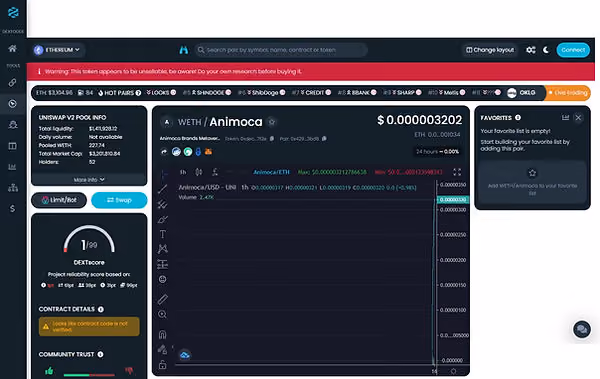The height and width of the screenshot is (379, 600).
Task: Click the Contract Details info icon
Action: click(x=101, y=309)
